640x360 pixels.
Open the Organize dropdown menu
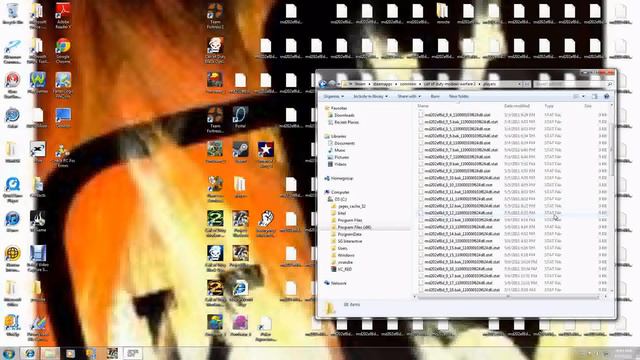pyautogui.click(x=333, y=96)
